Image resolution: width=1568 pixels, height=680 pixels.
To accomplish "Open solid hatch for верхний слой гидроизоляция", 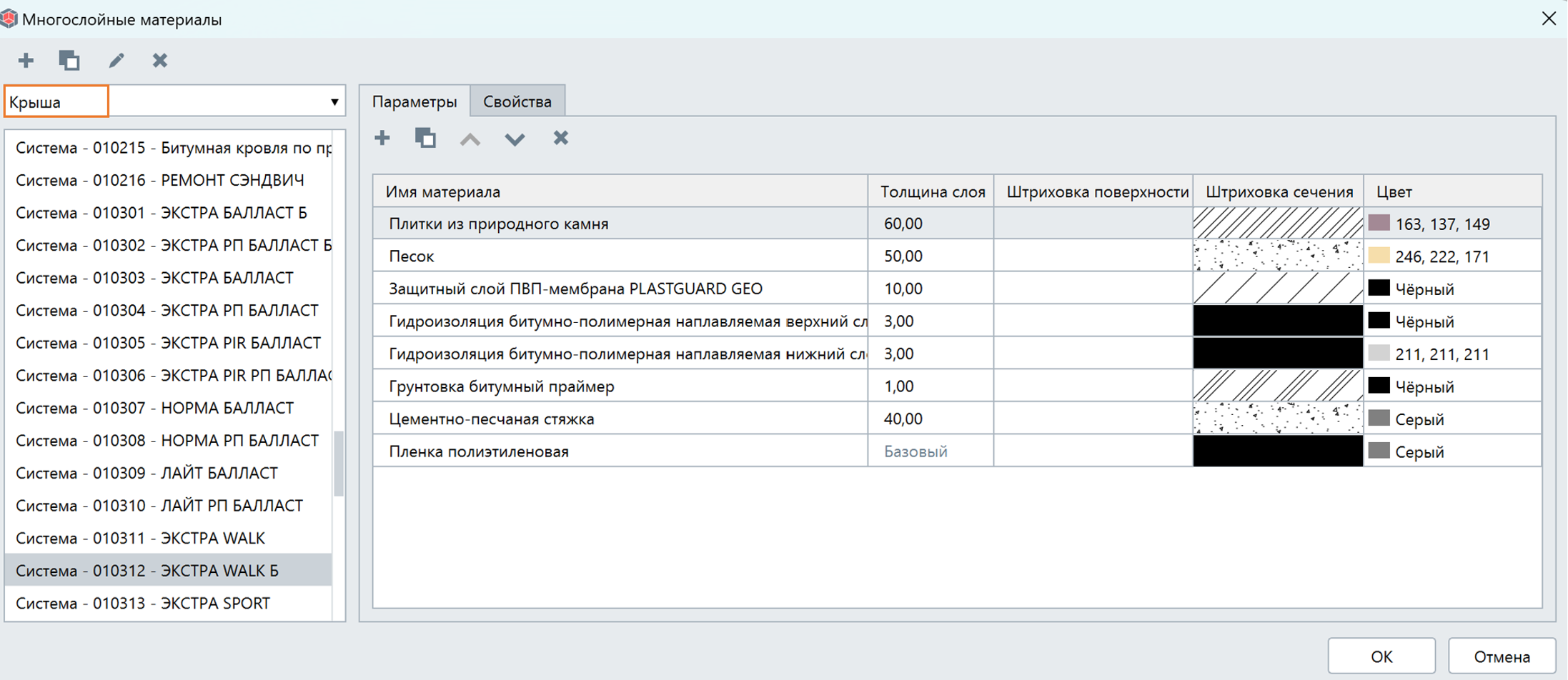I will (x=1278, y=321).
